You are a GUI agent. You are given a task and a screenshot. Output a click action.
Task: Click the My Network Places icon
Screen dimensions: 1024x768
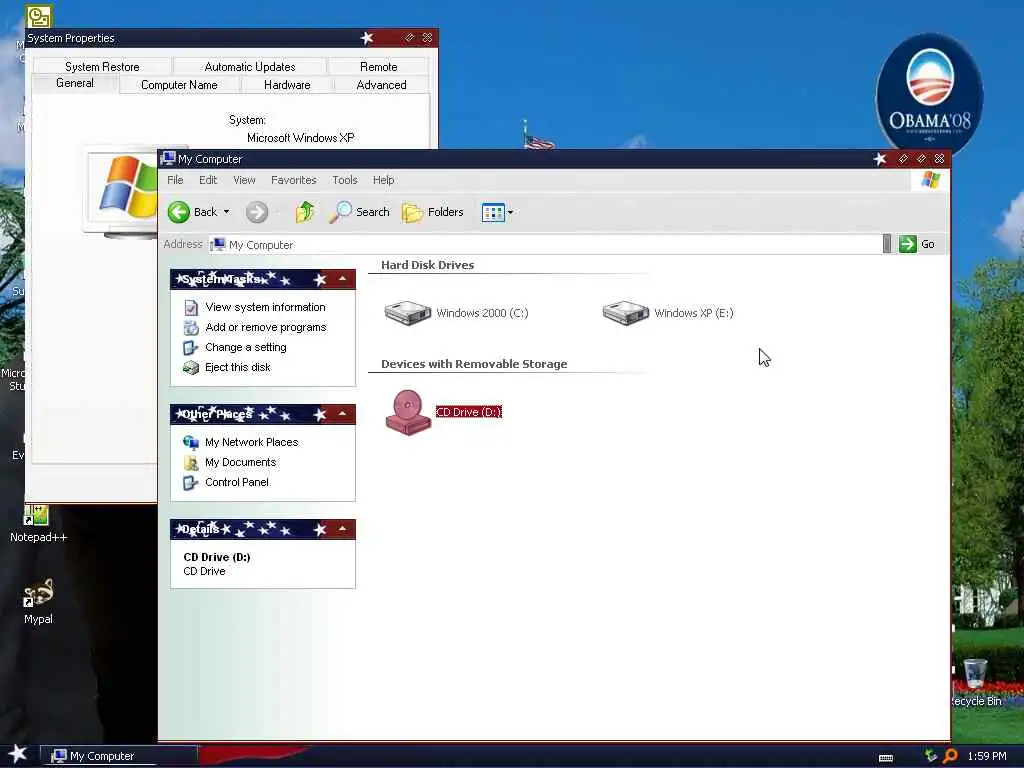point(191,442)
